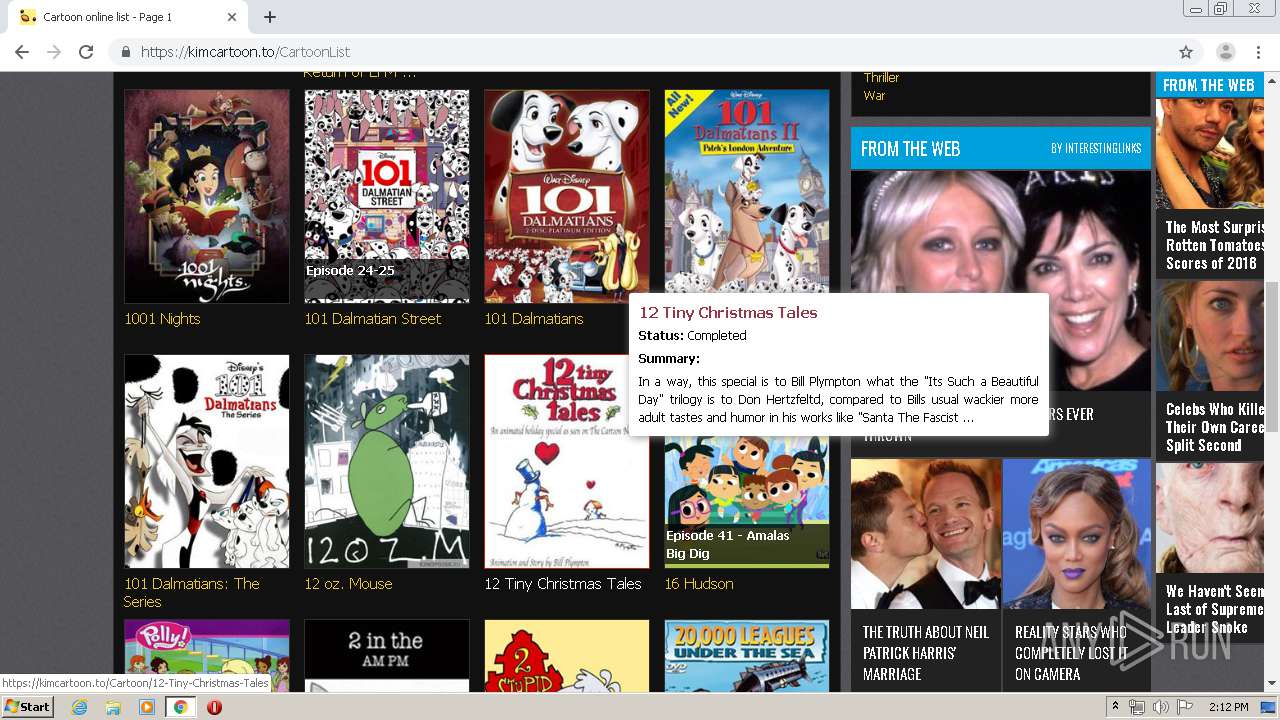The height and width of the screenshot is (720, 1280).
Task: Show hidden system tray icons
Action: (x=1116, y=707)
